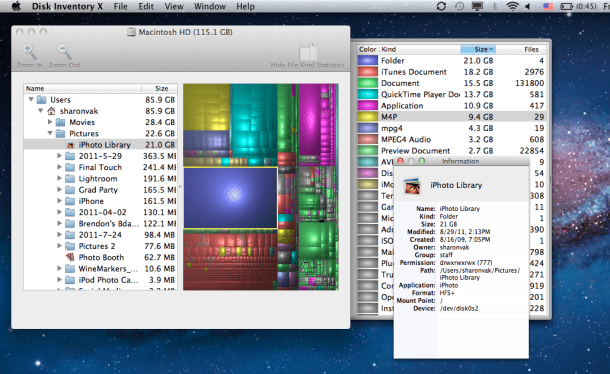Select the QuickTime Player Do row
Screen dimensions: 610x374
(x=451, y=95)
